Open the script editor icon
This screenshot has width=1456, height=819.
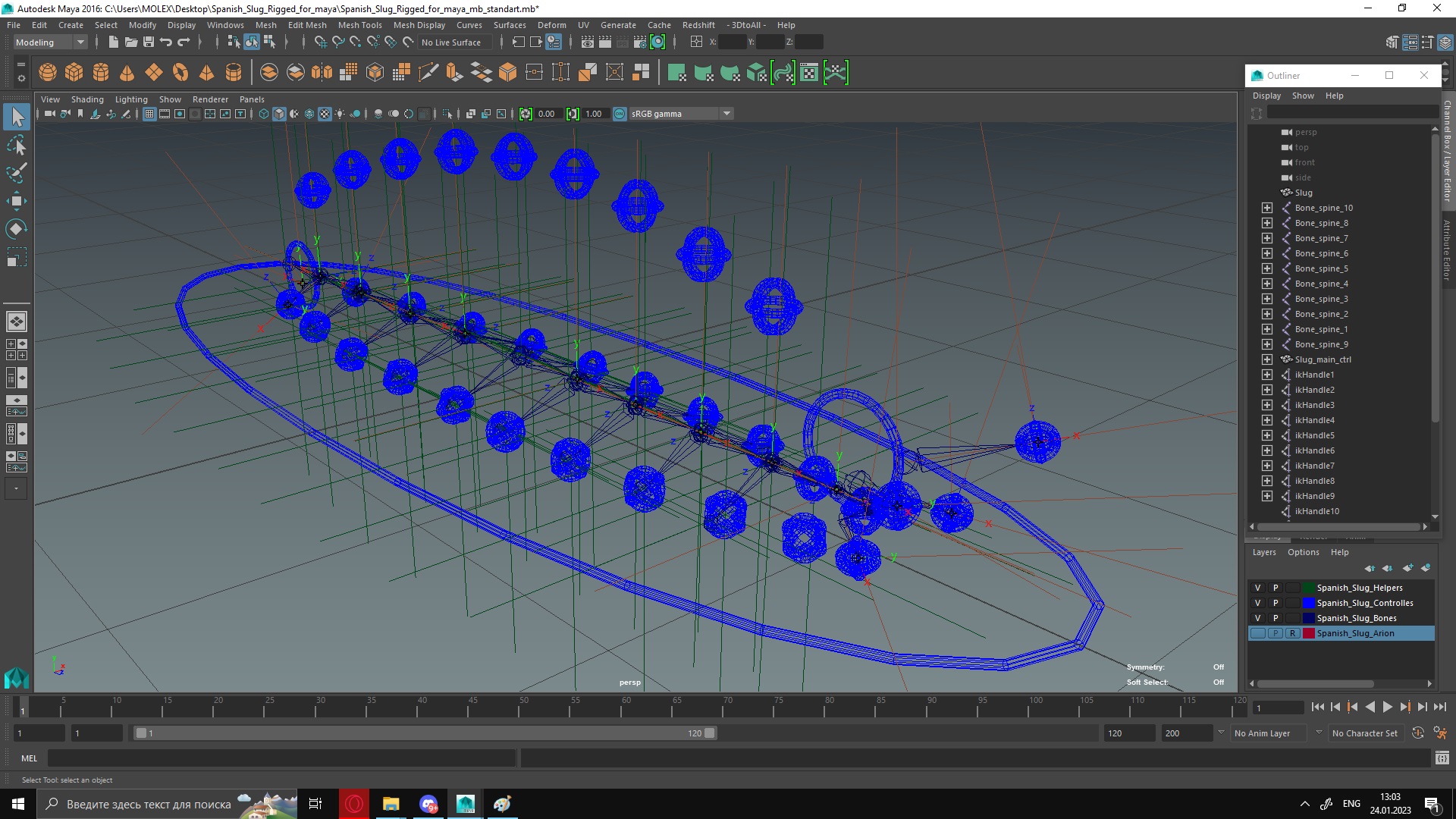pyautogui.click(x=1442, y=758)
